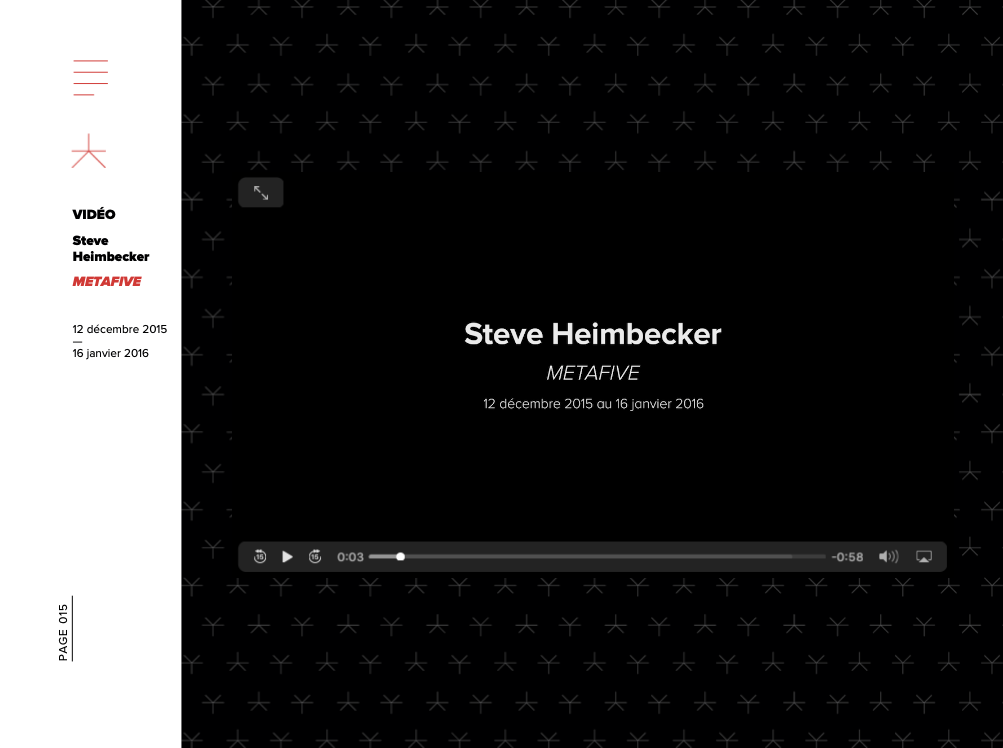Seek to the middle of the video timeline

coord(597,557)
